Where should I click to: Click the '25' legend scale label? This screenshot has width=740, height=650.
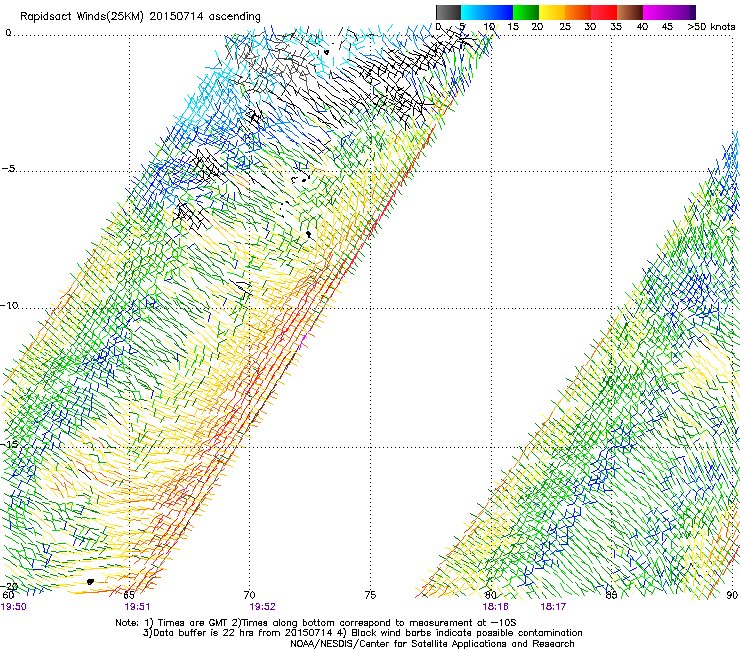pos(565,27)
